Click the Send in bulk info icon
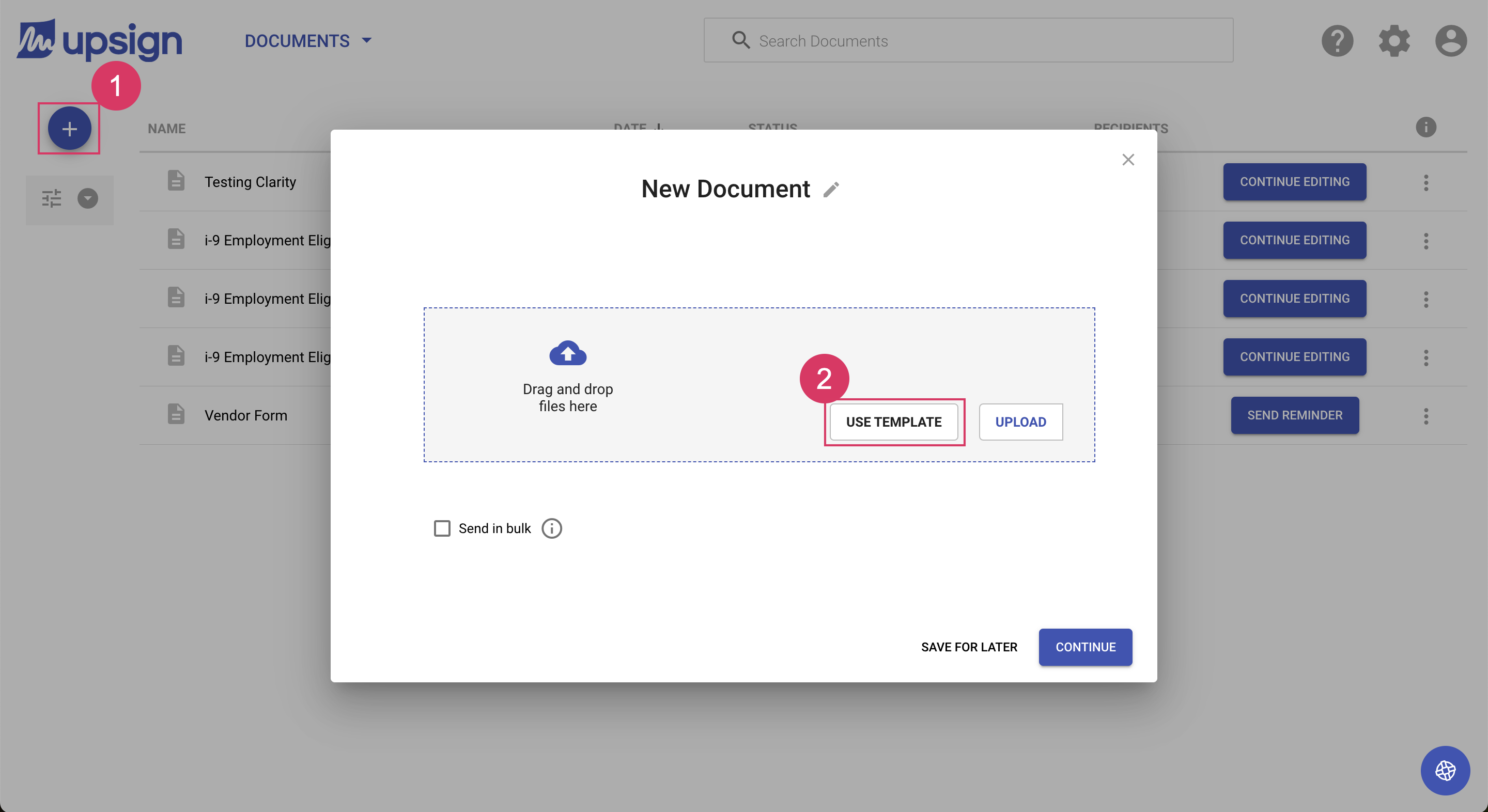This screenshot has height=812, width=1488. pyautogui.click(x=552, y=528)
